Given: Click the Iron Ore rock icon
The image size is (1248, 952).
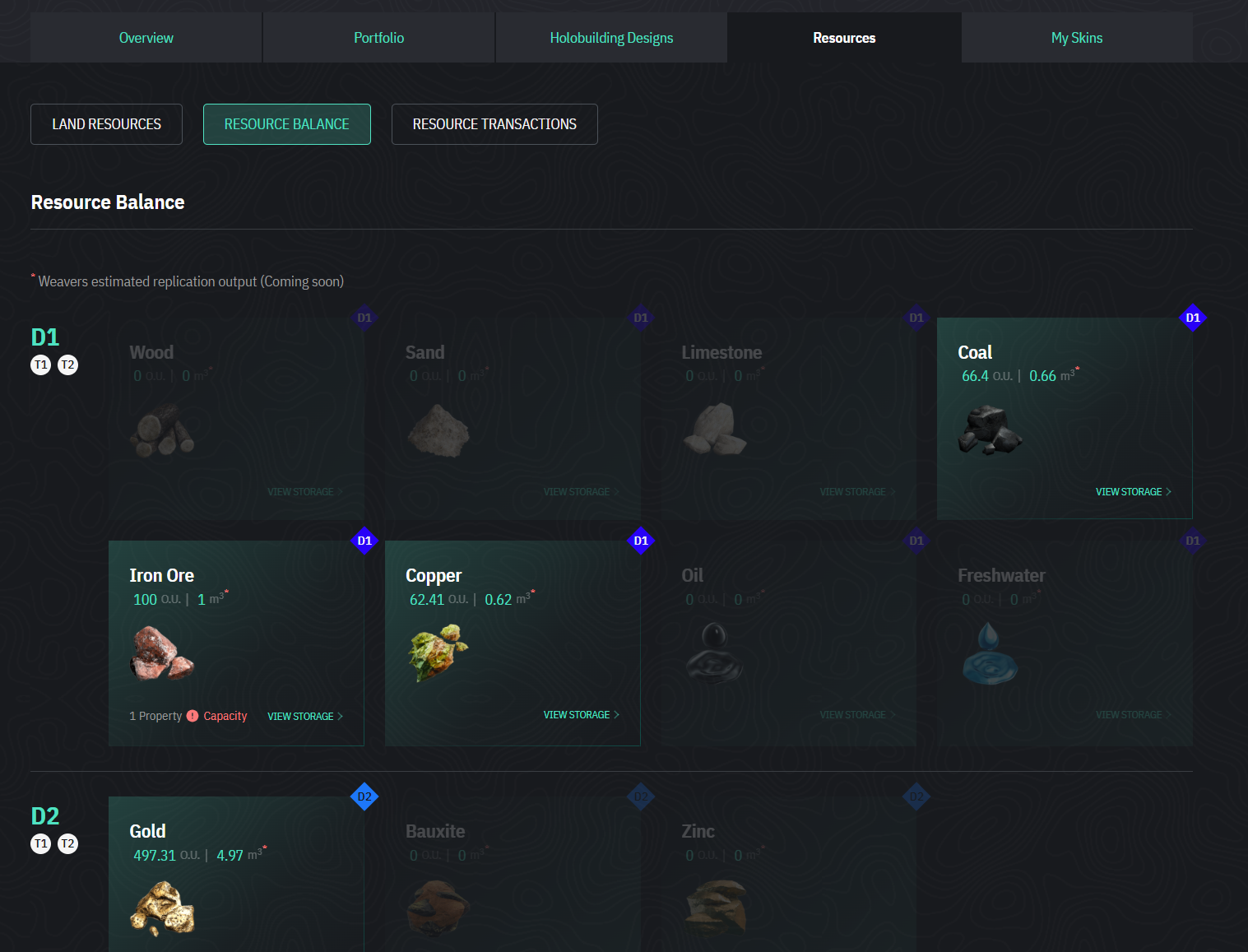Looking at the screenshot, I should coord(161,653).
